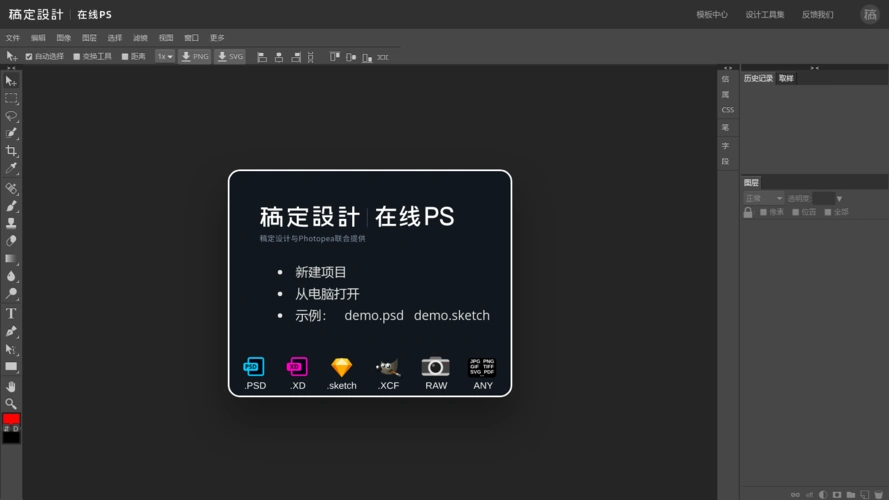Collapse the right panel double arrows
The width and height of the screenshot is (889, 500).
tap(814, 68)
